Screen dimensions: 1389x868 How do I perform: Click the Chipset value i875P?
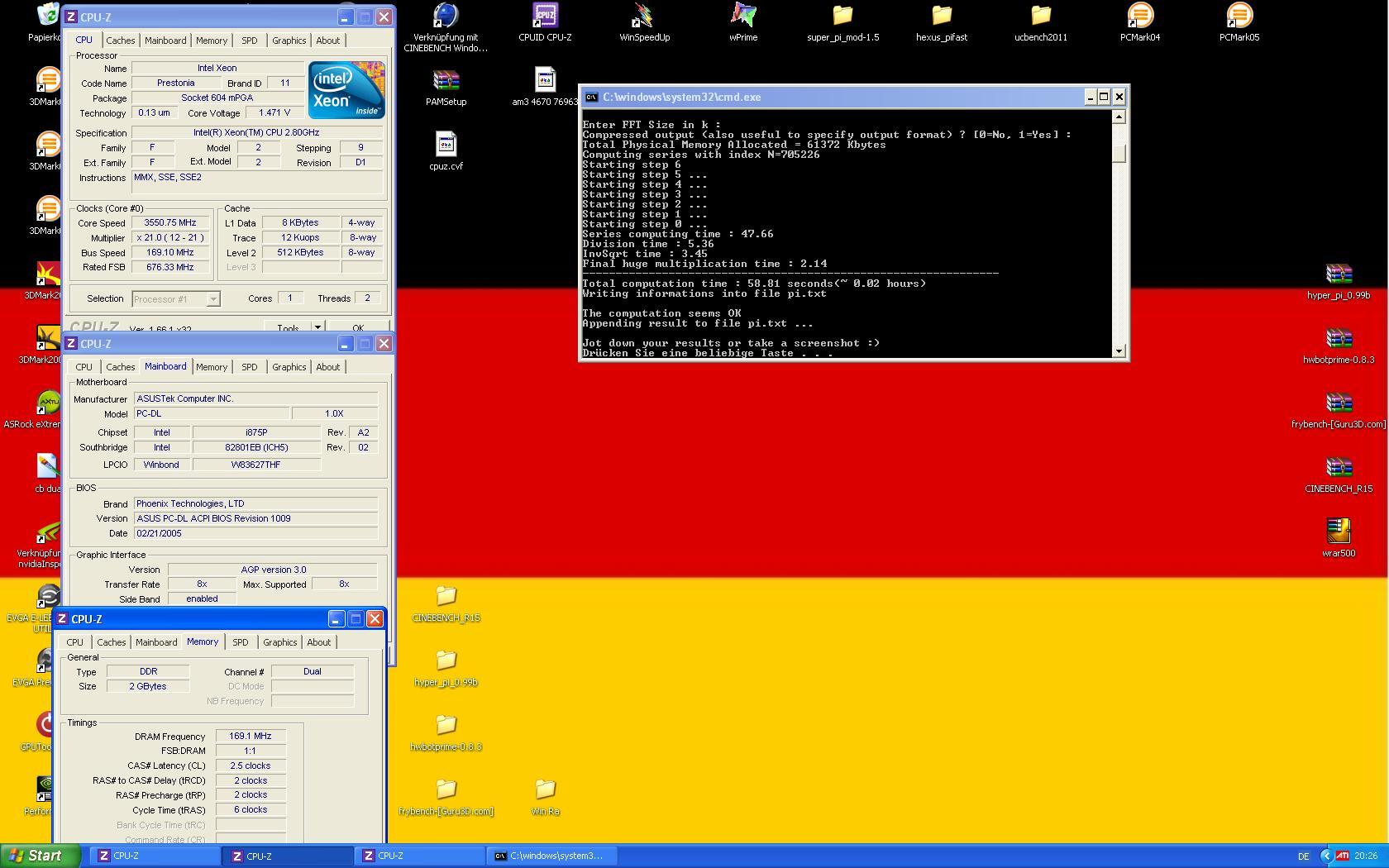pyautogui.click(x=256, y=432)
